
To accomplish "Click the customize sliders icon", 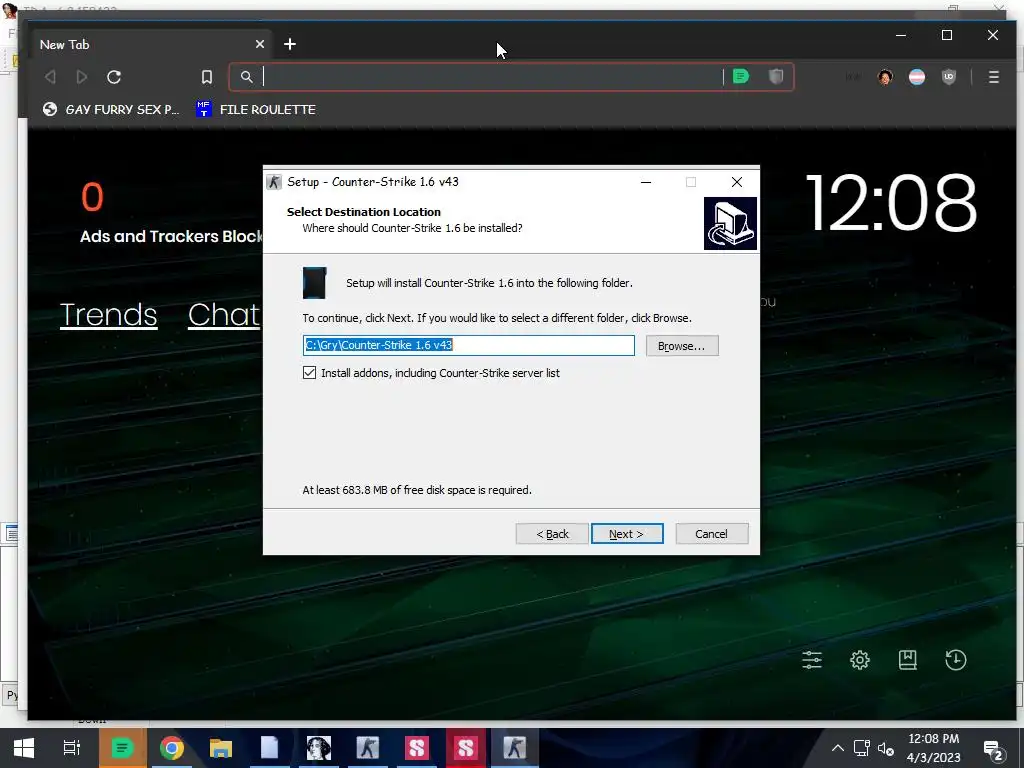I will [x=812, y=660].
